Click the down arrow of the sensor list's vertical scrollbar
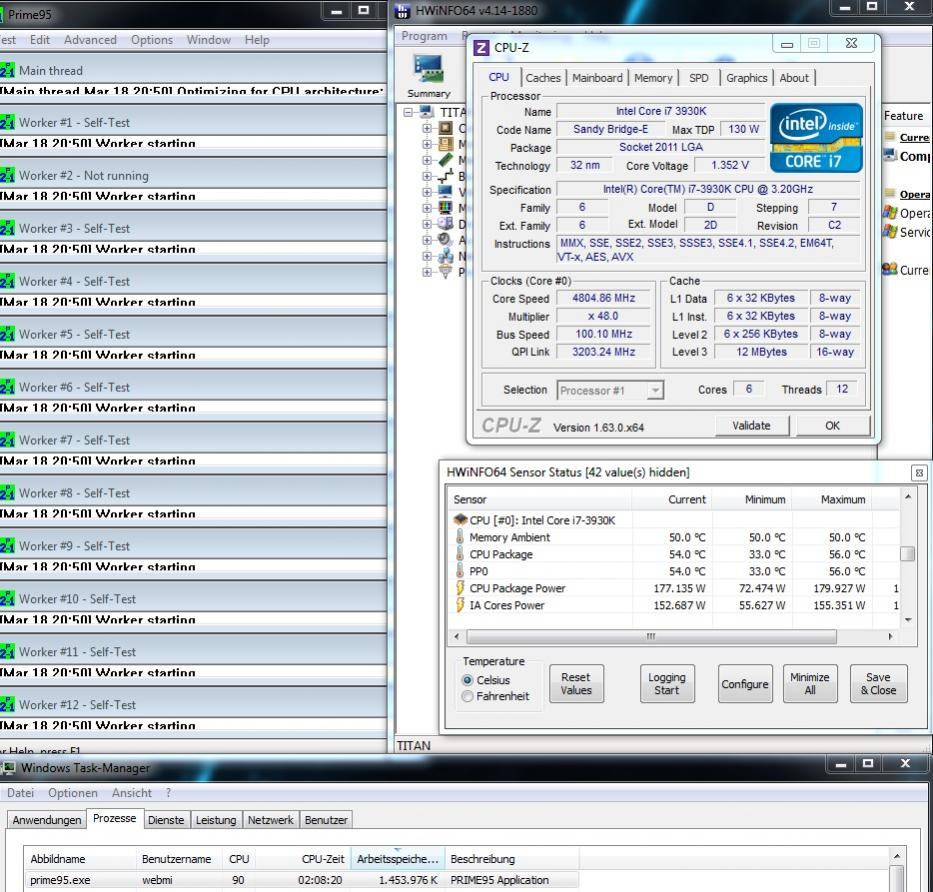The image size is (933, 892). click(908, 620)
